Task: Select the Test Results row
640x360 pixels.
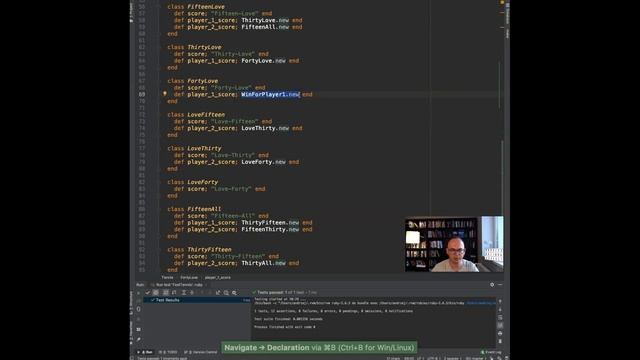Action: pos(197,300)
